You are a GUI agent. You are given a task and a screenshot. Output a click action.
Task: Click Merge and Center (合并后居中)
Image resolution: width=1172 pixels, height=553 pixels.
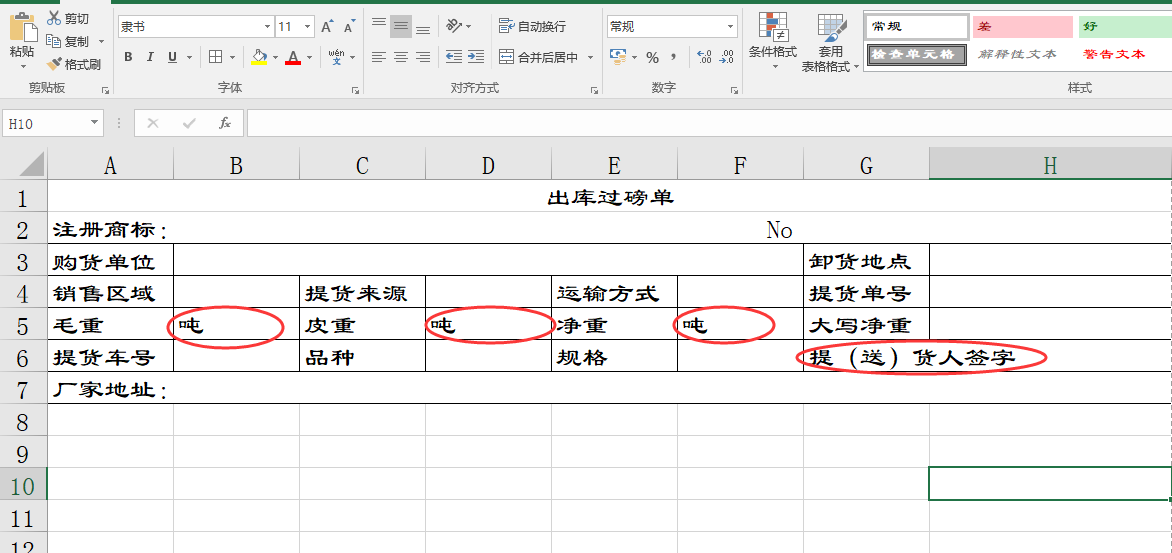click(x=539, y=57)
